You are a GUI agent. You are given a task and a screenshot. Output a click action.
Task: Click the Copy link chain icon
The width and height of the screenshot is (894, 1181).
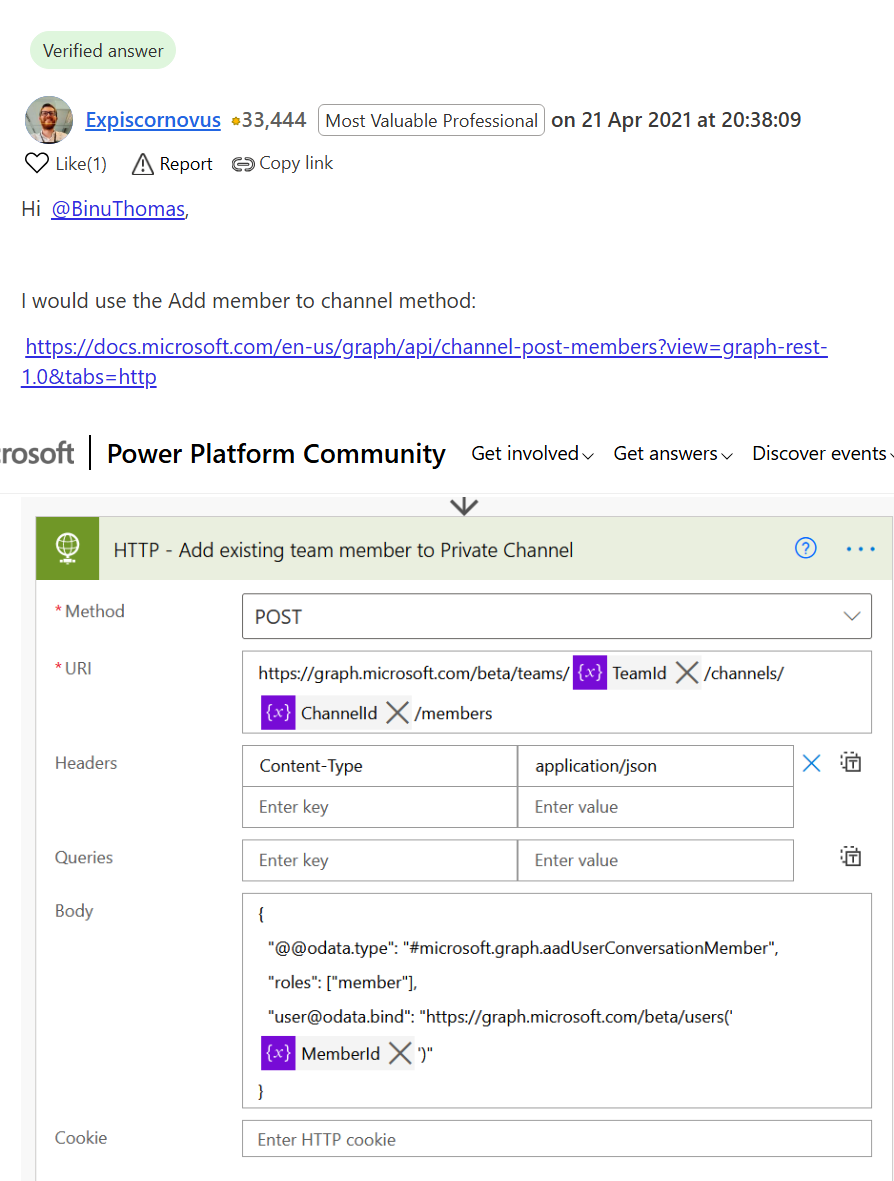pos(243,163)
